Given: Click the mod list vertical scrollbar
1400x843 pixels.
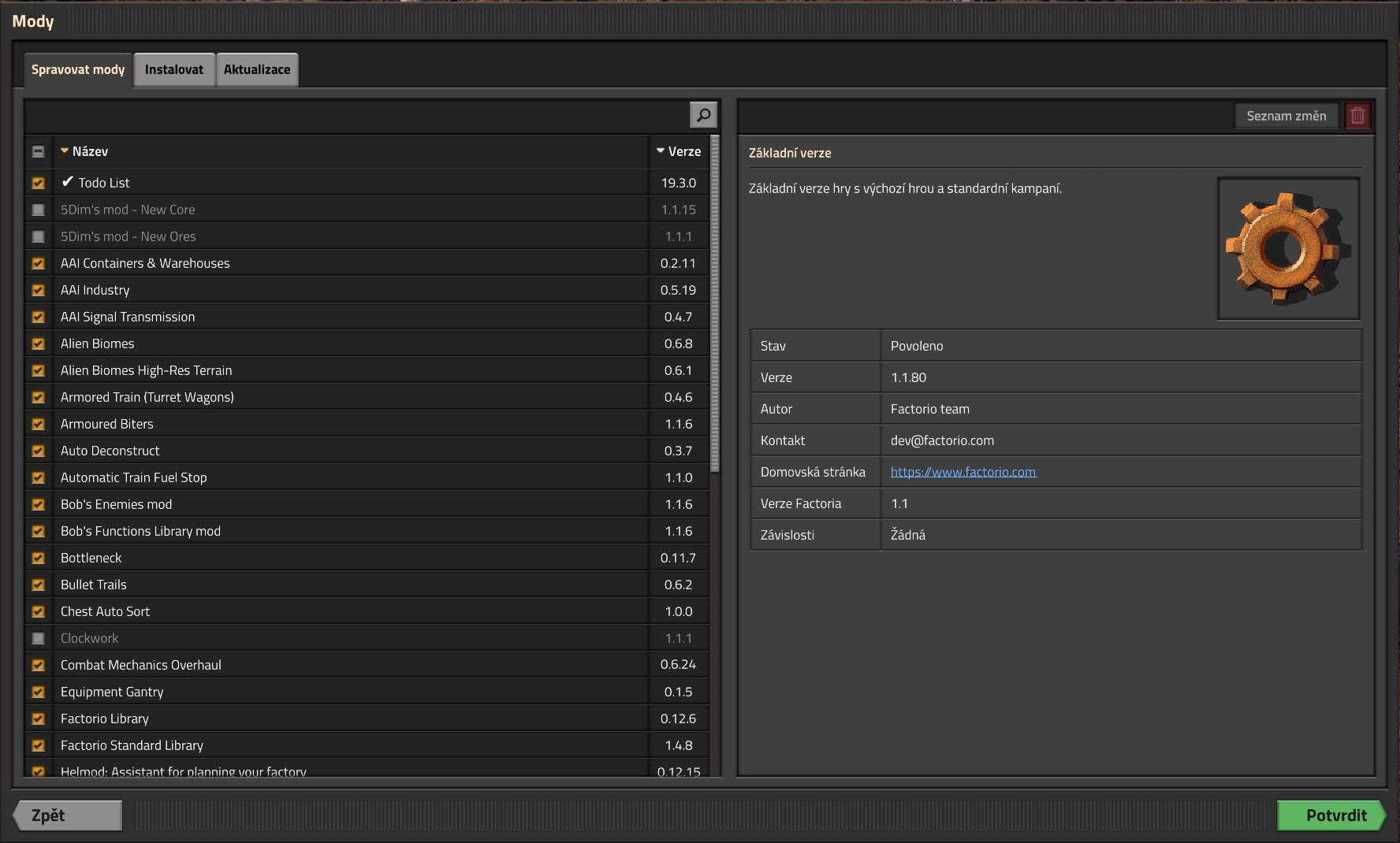Looking at the screenshot, I should (715, 304).
